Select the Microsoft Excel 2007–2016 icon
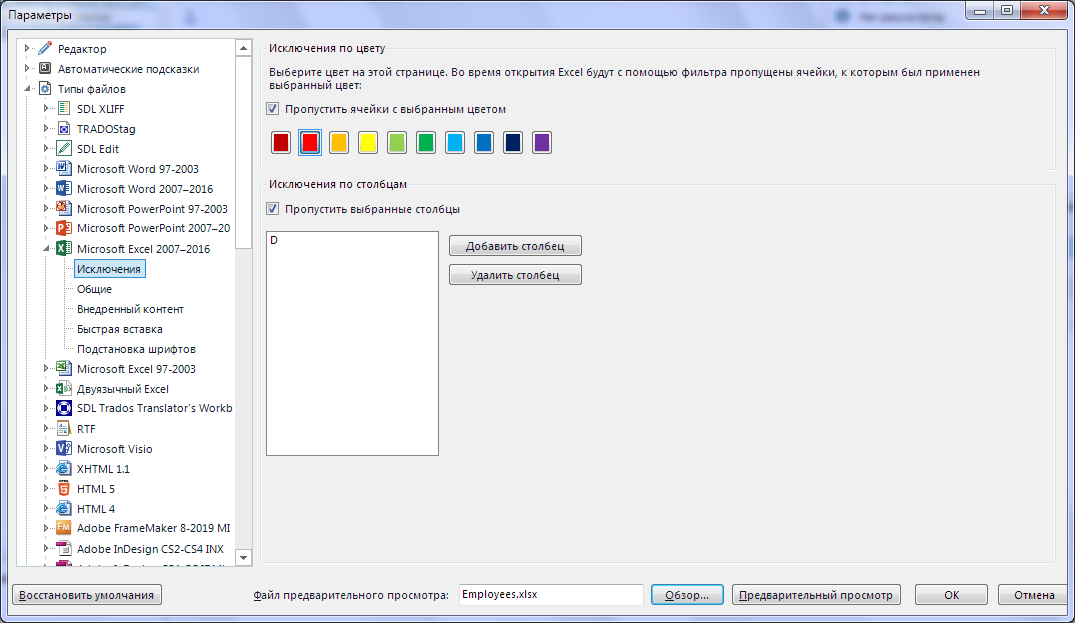1075x623 pixels. (x=64, y=249)
